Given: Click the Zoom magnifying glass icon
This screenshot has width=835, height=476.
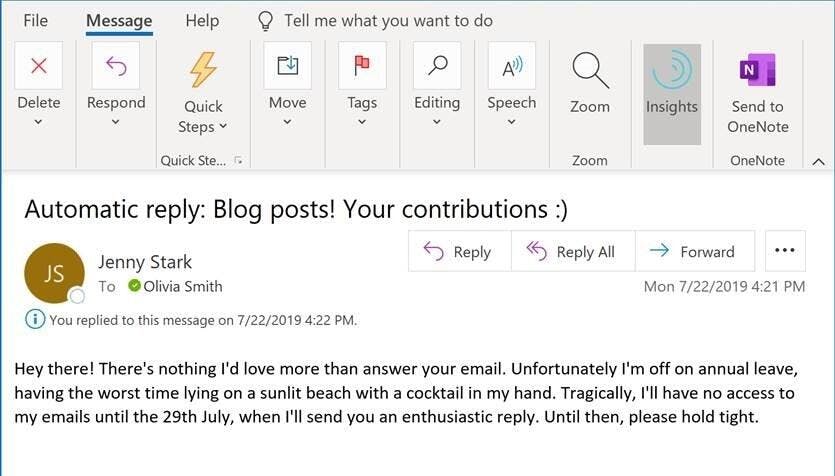Looking at the screenshot, I should [x=590, y=70].
